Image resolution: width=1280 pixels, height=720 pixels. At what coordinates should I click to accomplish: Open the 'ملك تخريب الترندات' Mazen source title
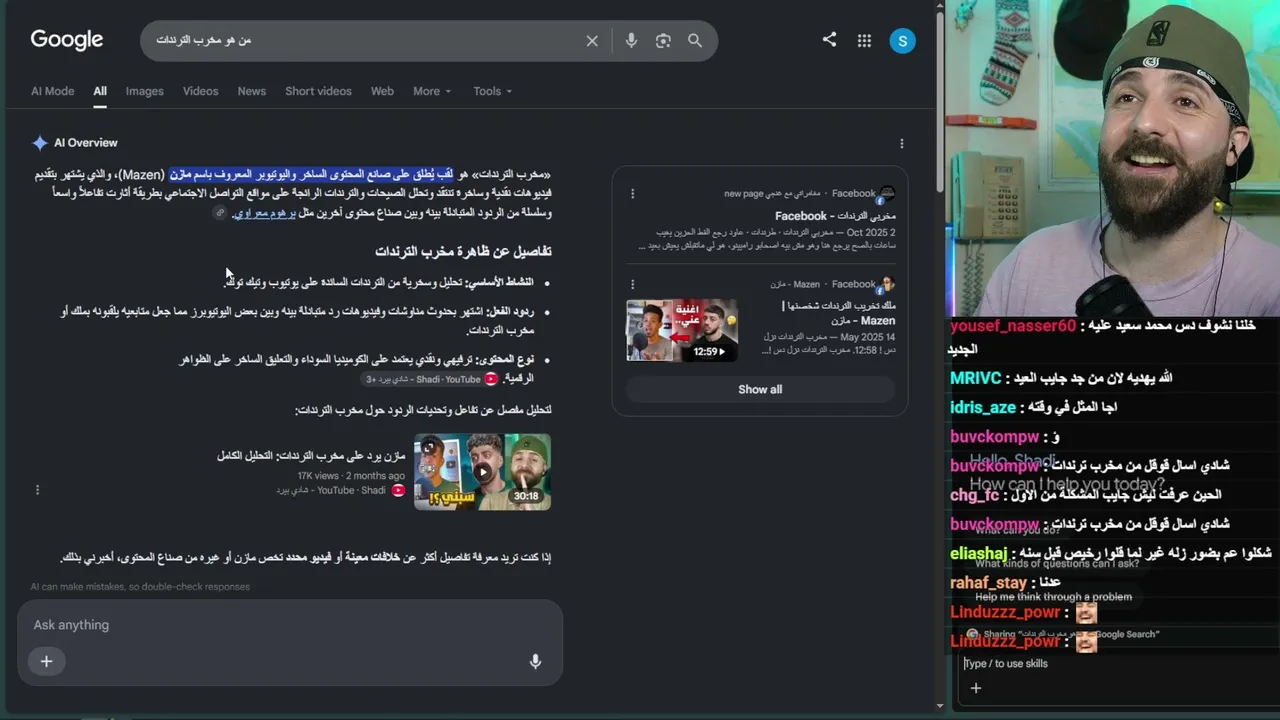tap(840, 313)
